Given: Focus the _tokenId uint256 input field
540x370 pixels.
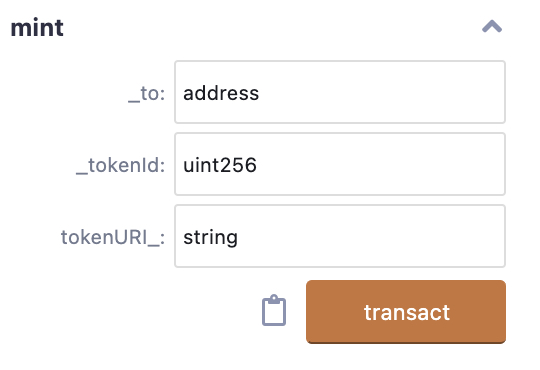Looking at the screenshot, I should point(340,164).
